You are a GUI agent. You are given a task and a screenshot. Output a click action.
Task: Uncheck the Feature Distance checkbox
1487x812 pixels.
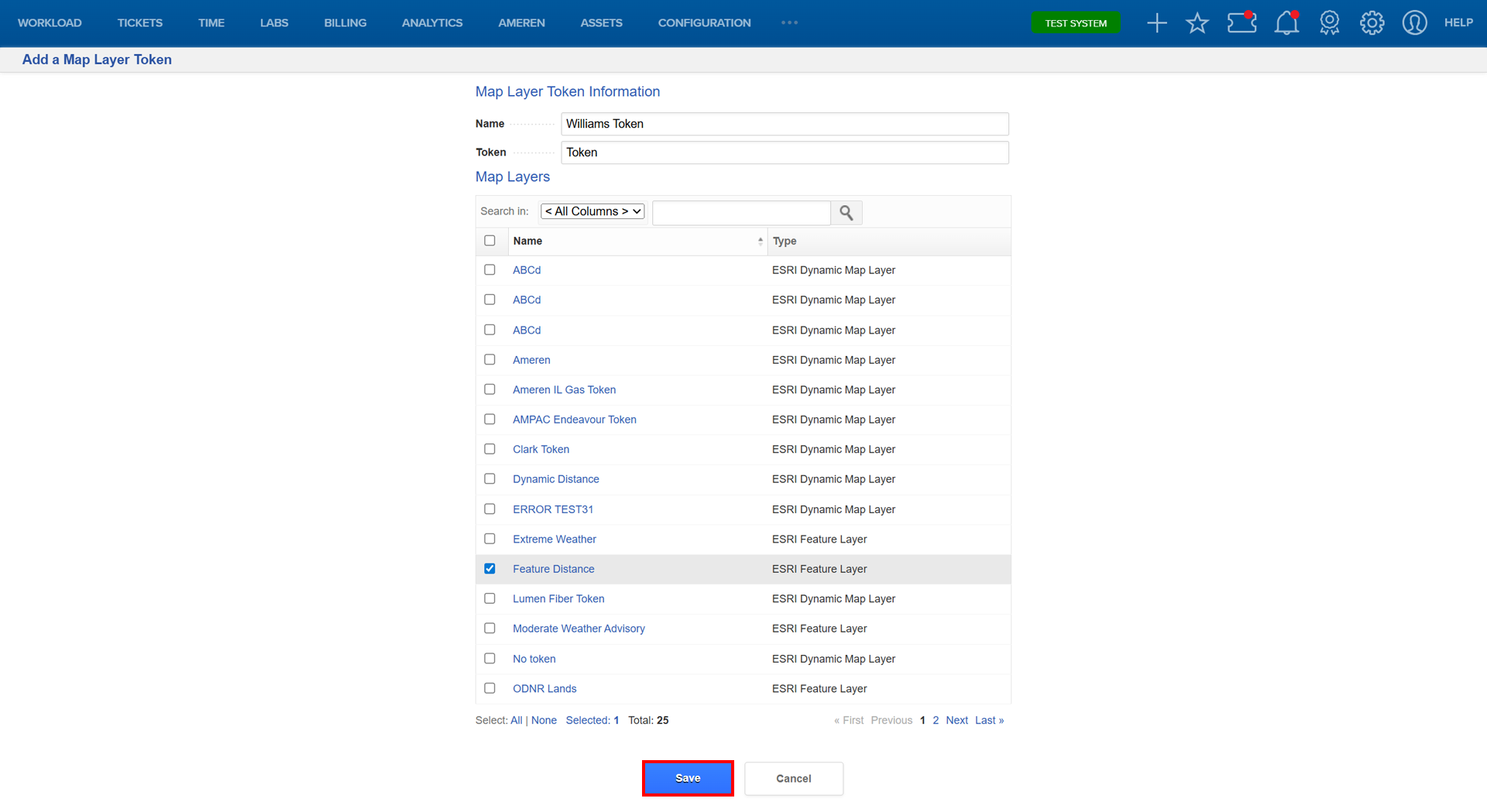coord(489,569)
